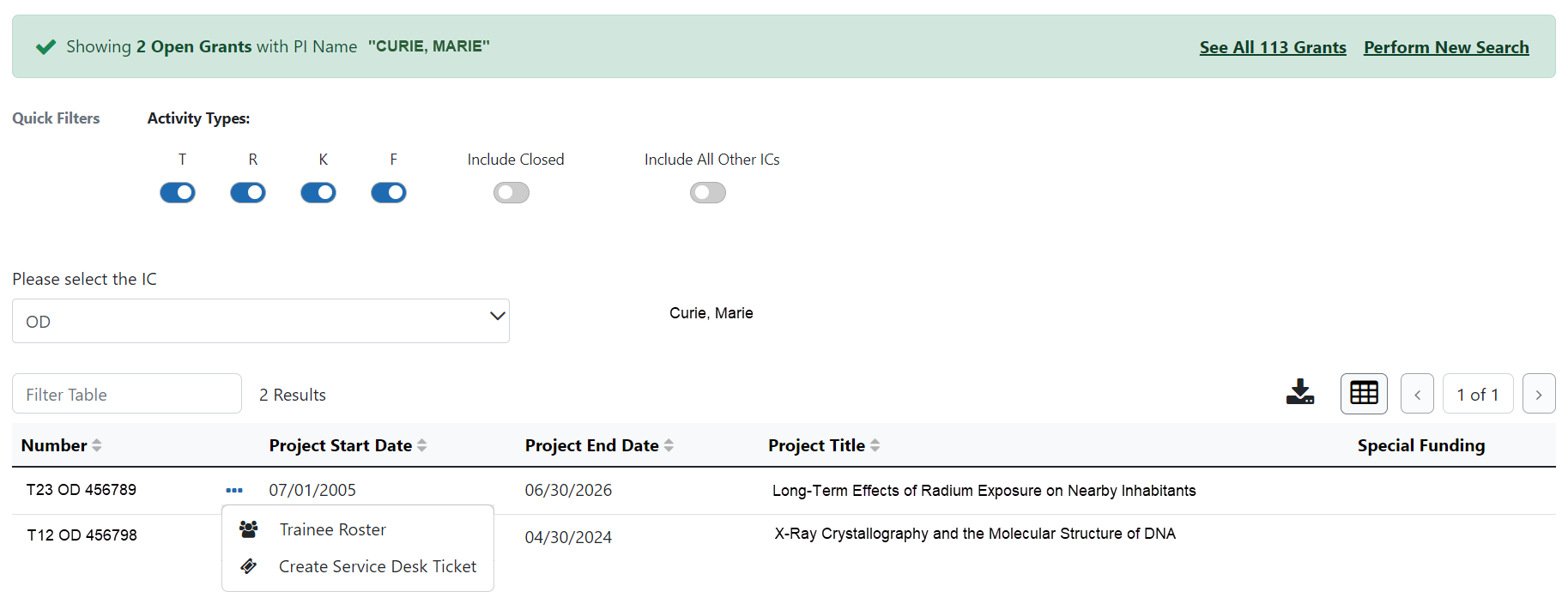This screenshot has width=1568, height=592.
Task: Sort by Project Start Date
Action: [421, 445]
